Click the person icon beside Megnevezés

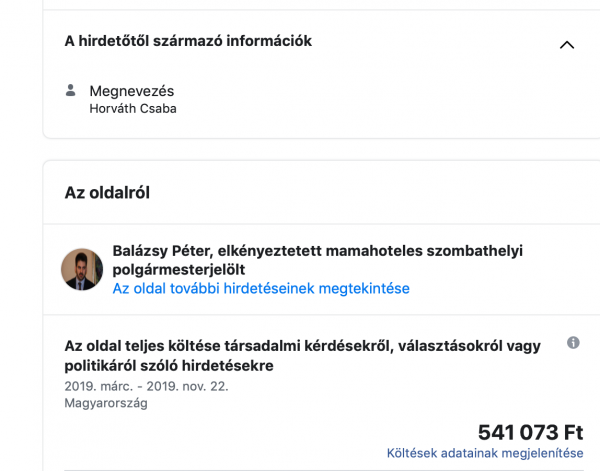[x=70, y=90]
